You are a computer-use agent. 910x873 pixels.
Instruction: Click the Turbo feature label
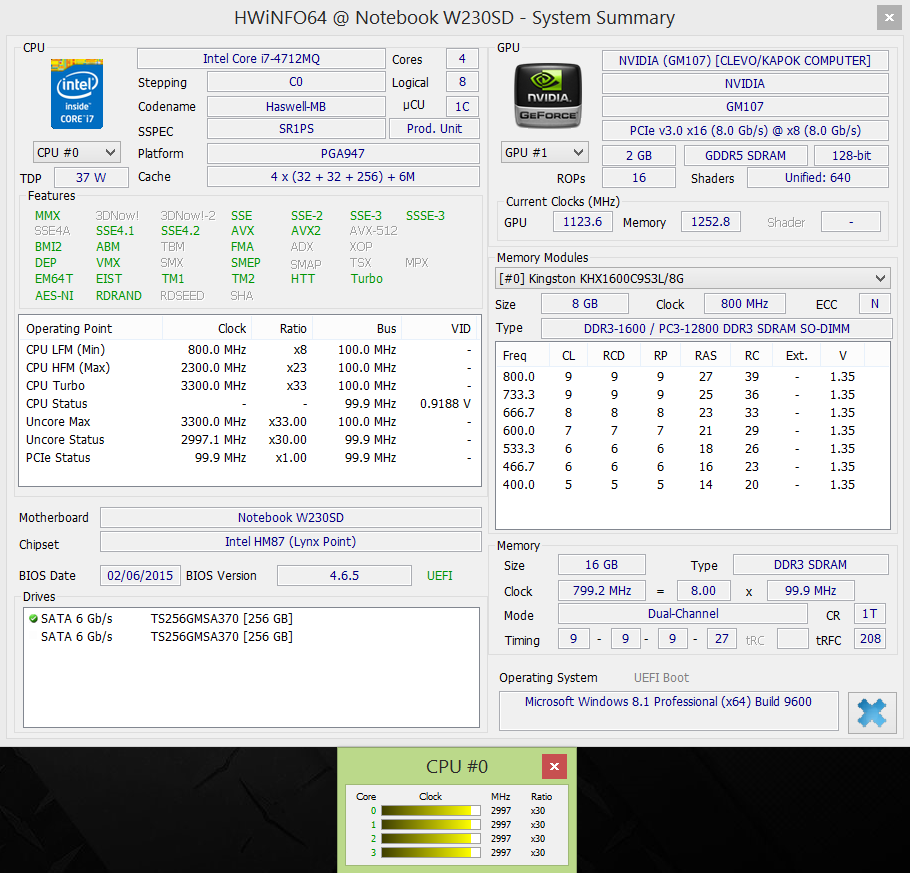tap(367, 279)
